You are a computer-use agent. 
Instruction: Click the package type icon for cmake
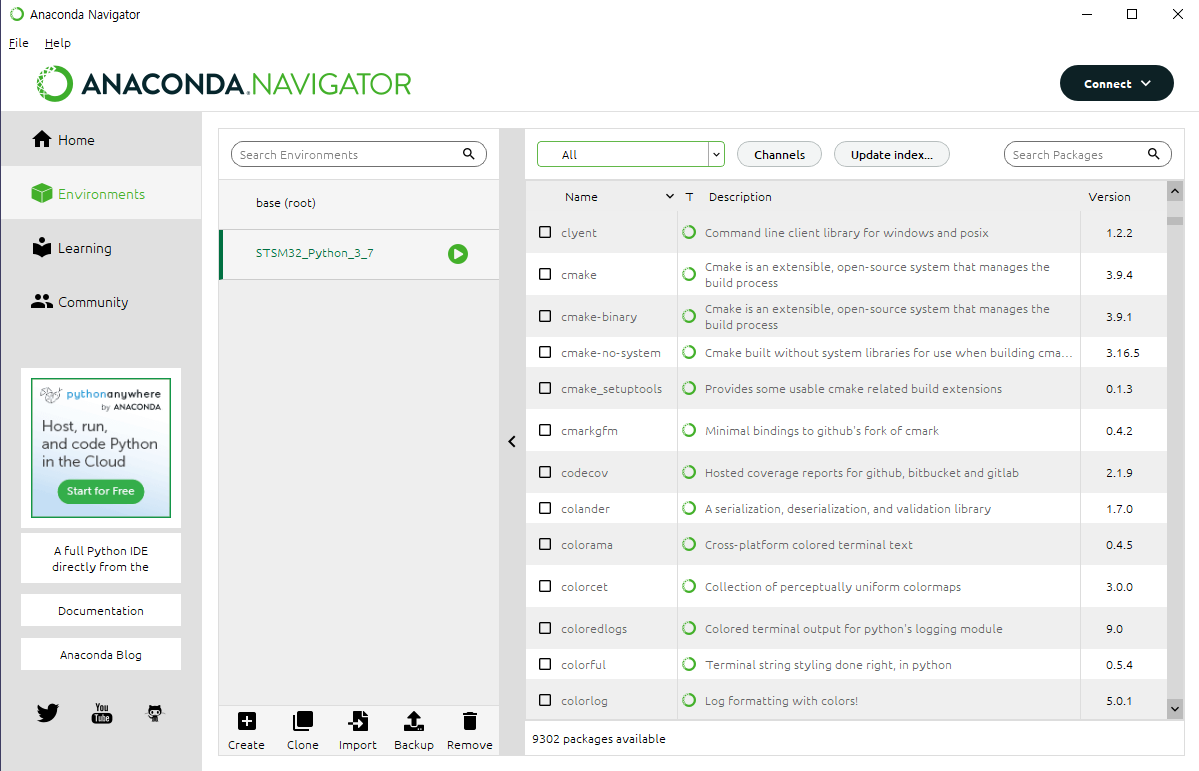click(689, 274)
